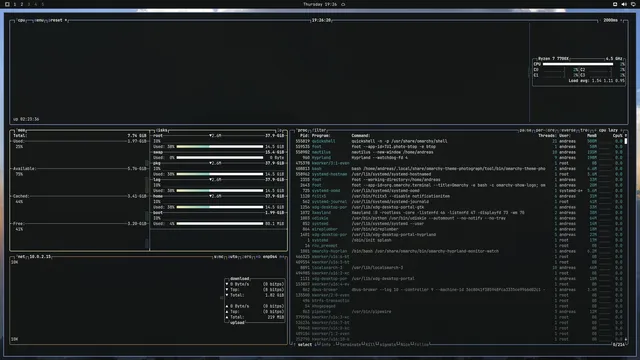The height and width of the screenshot is (360, 640).
Task: Select the pipewire process row
Action: tap(459, 312)
